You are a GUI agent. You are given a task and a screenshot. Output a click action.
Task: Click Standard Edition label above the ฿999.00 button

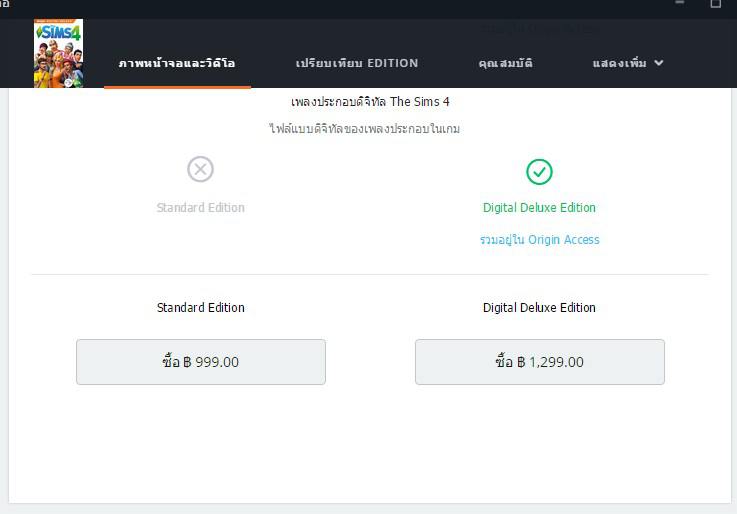201,308
